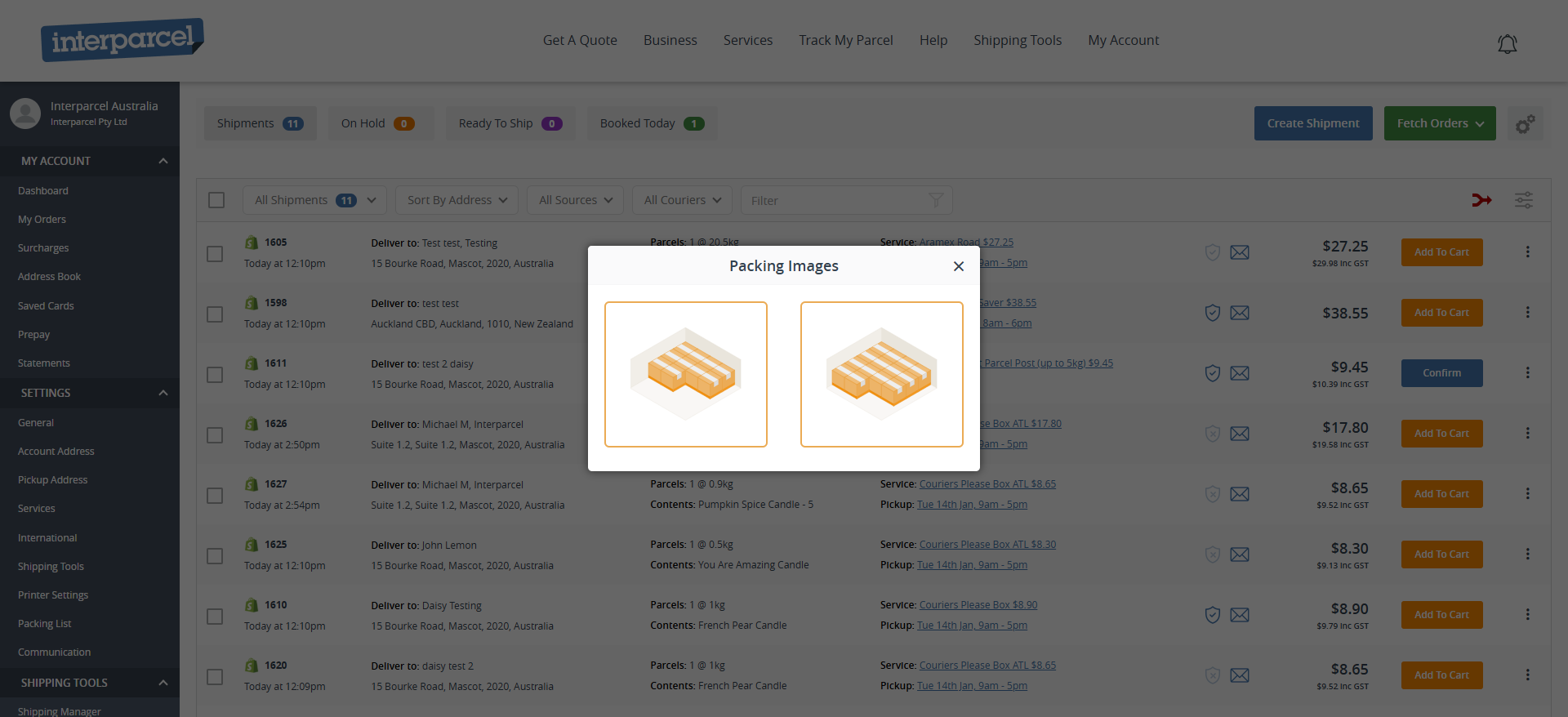1568x717 pixels.
Task: Click Couriers Please Box $8.90 service link
Action: [978, 605]
